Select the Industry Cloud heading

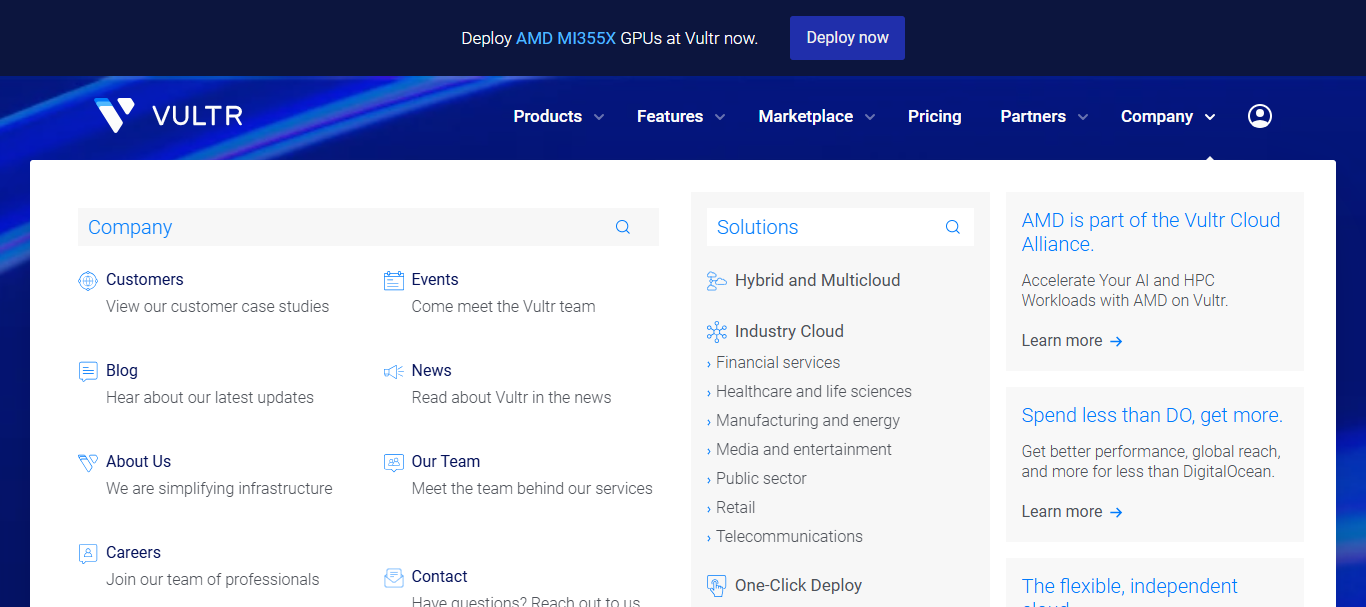click(789, 331)
